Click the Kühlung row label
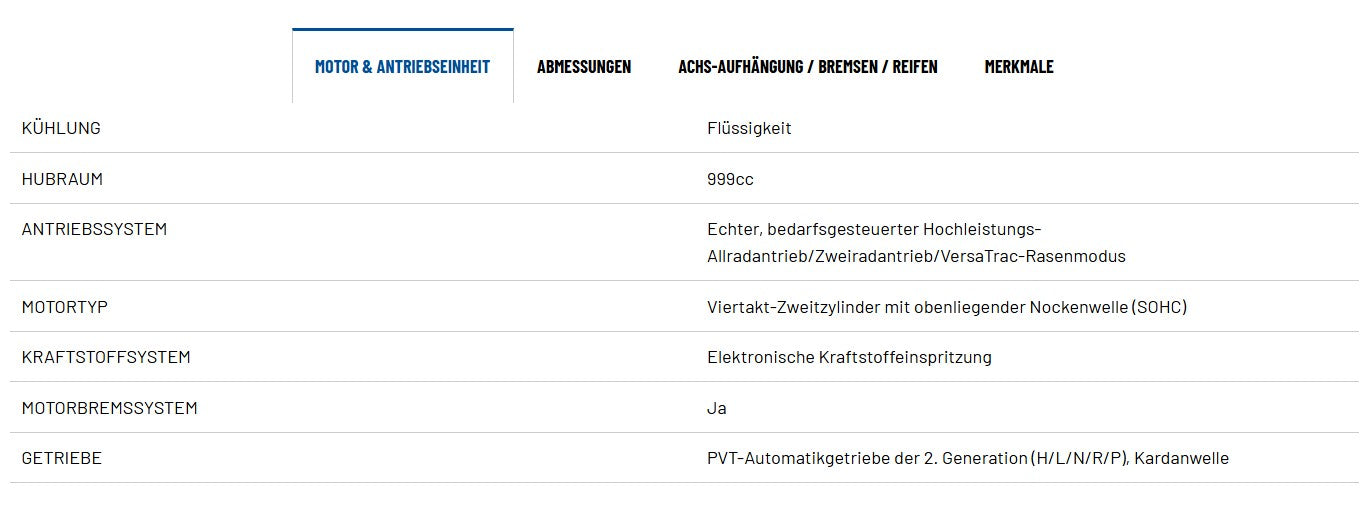The width and height of the screenshot is (1372, 507). (x=61, y=128)
